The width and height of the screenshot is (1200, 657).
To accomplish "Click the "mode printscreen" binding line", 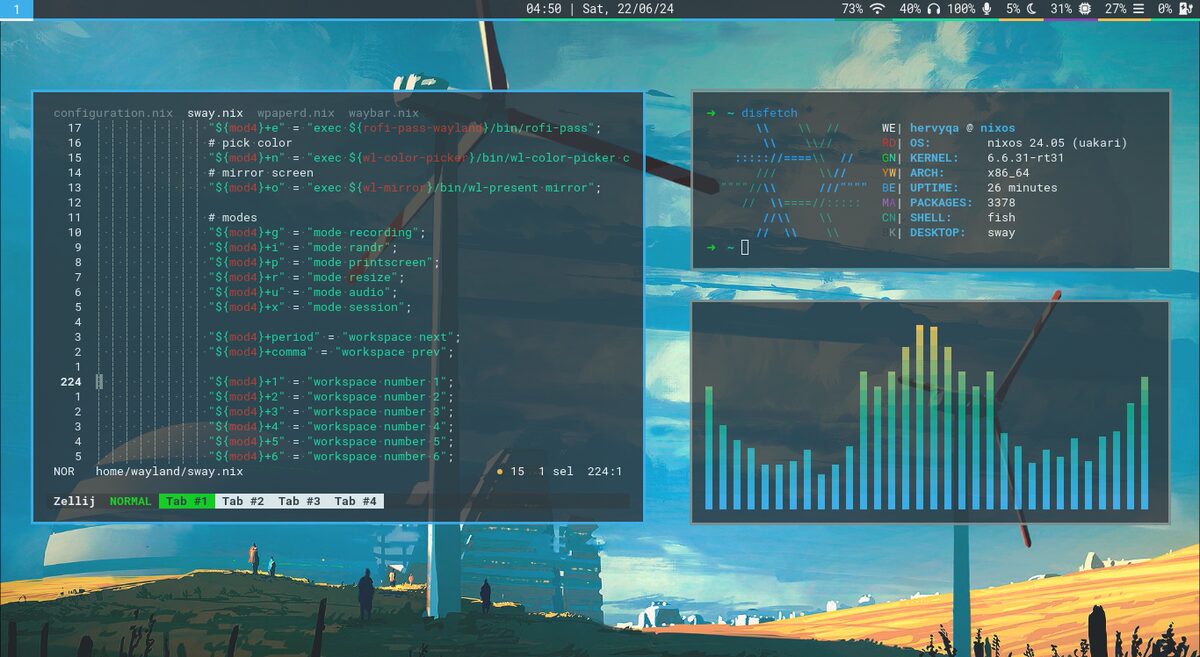I will [325, 262].
